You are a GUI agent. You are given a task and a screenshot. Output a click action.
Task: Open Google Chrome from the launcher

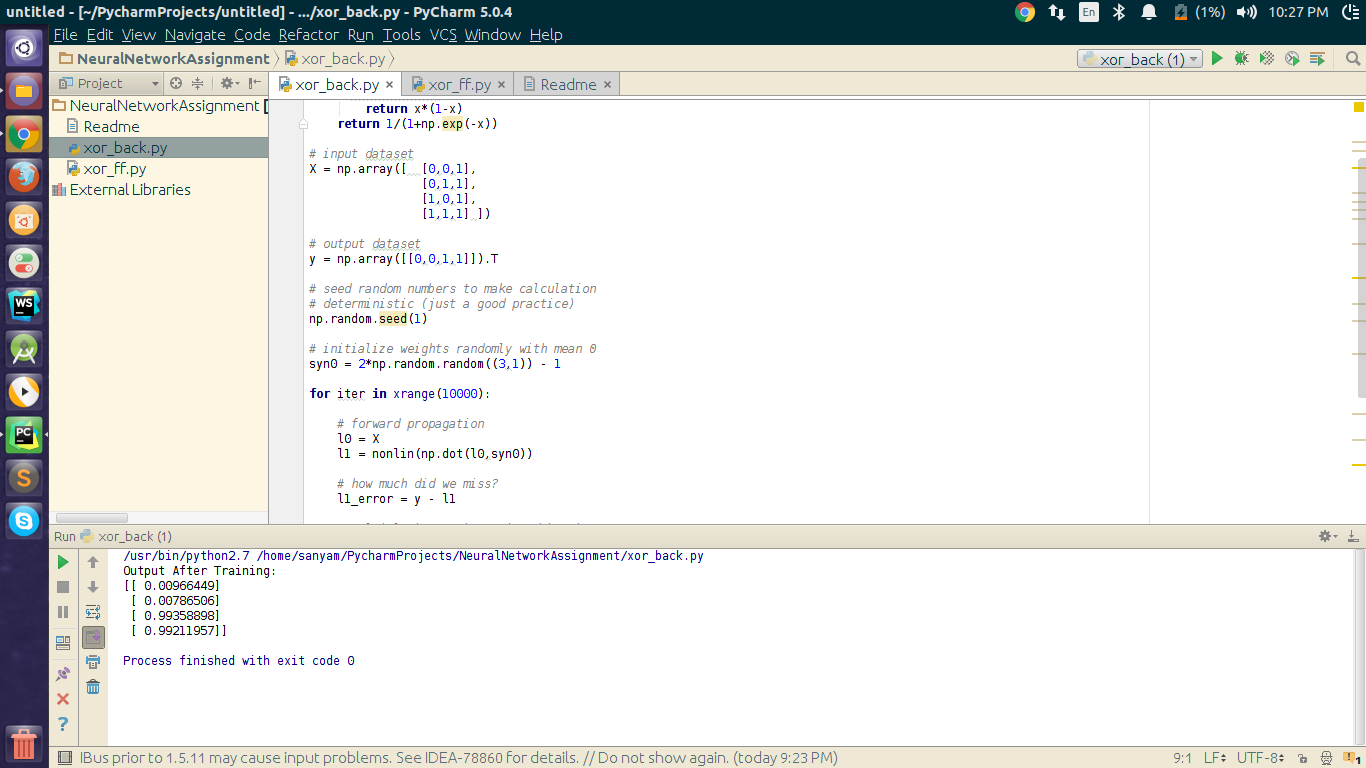(24, 134)
